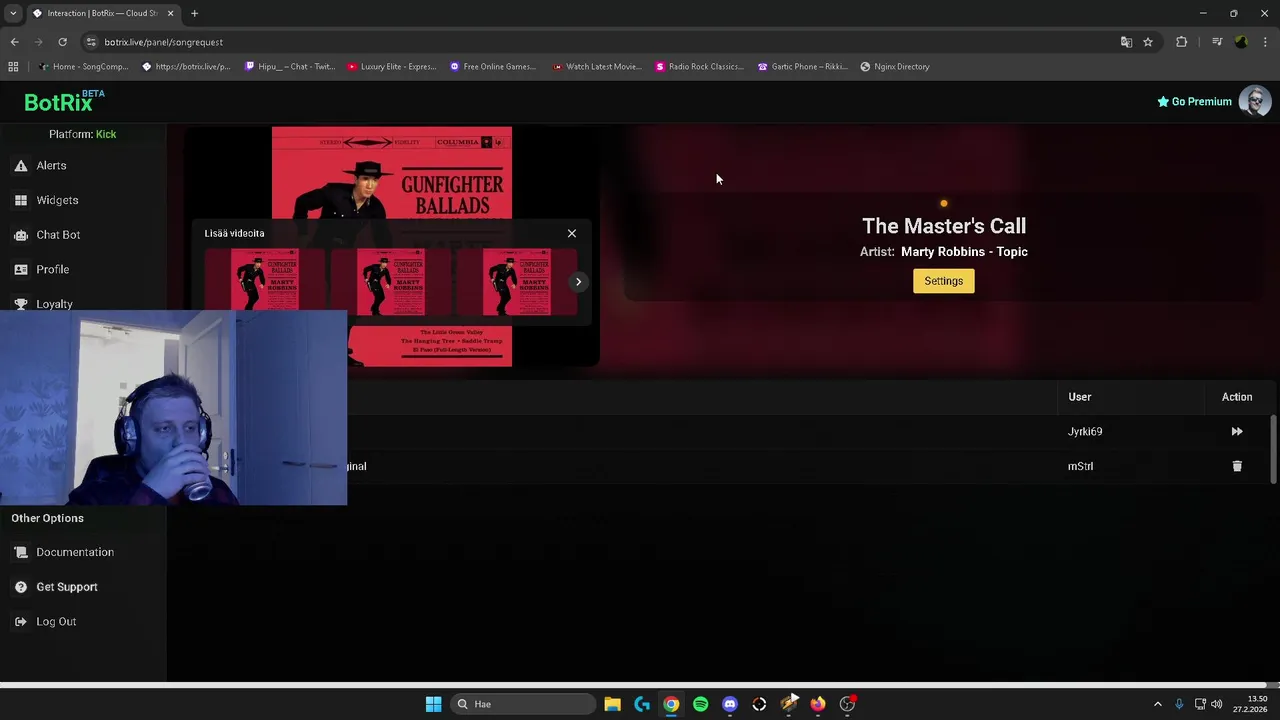Click the taskbar search box Hae

(x=521, y=704)
